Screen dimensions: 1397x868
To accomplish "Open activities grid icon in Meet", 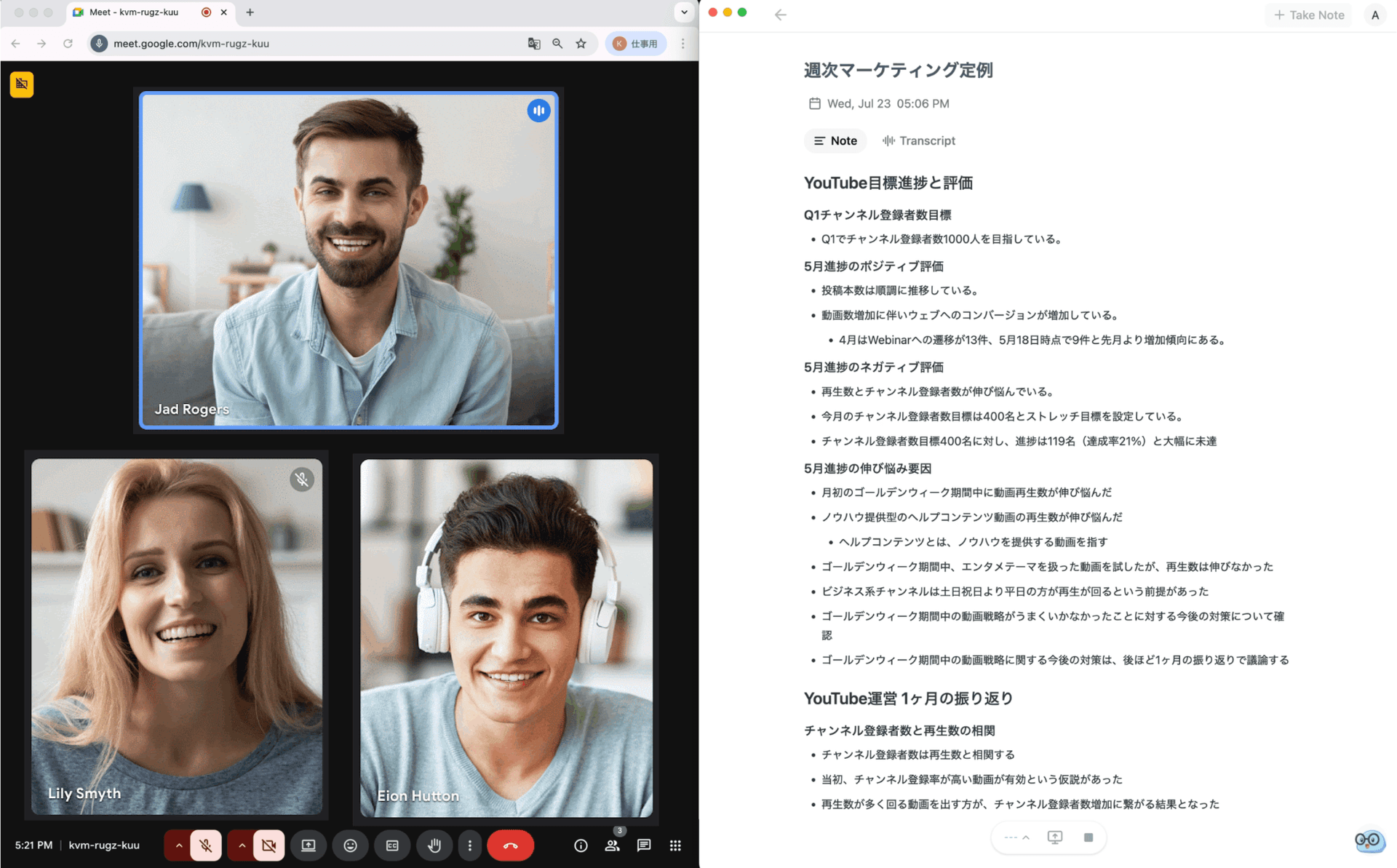I will 675,845.
